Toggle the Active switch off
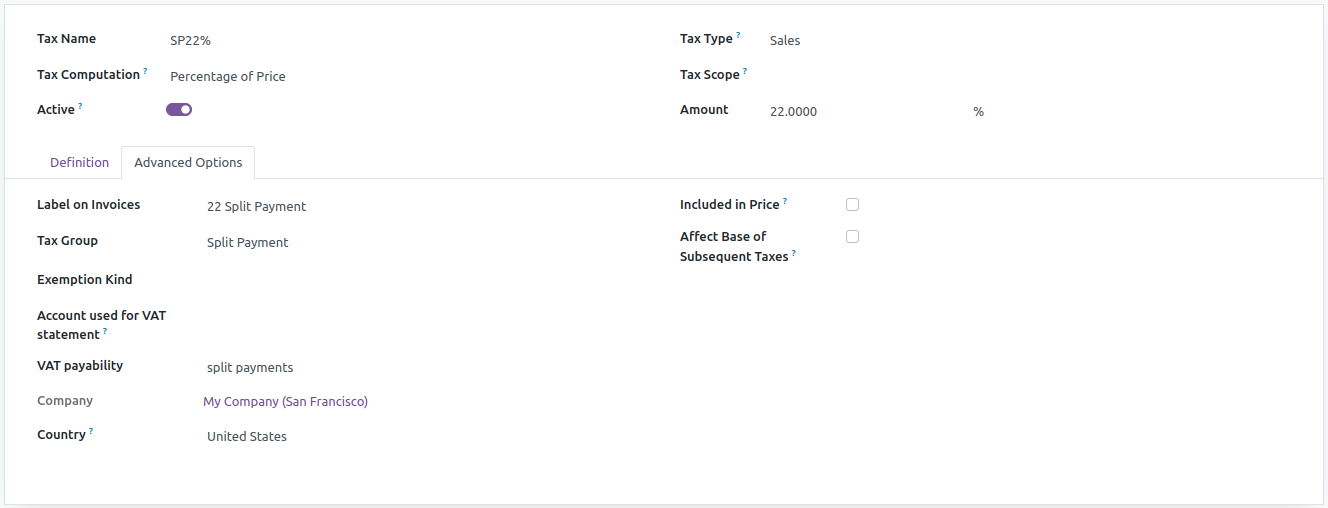The image size is (1328, 508). (x=179, y=110)
